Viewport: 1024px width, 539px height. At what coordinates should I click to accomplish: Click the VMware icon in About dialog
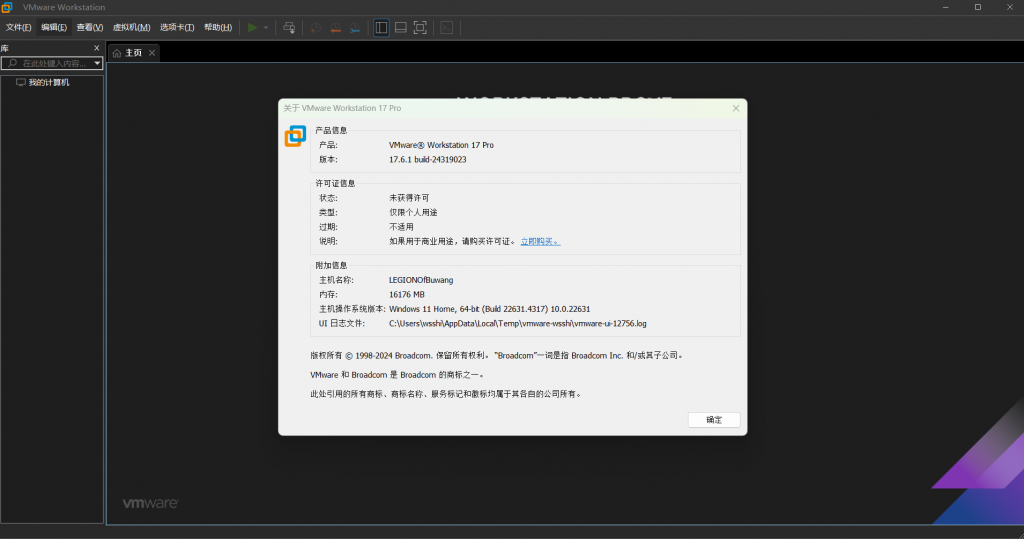click(295, 136)
